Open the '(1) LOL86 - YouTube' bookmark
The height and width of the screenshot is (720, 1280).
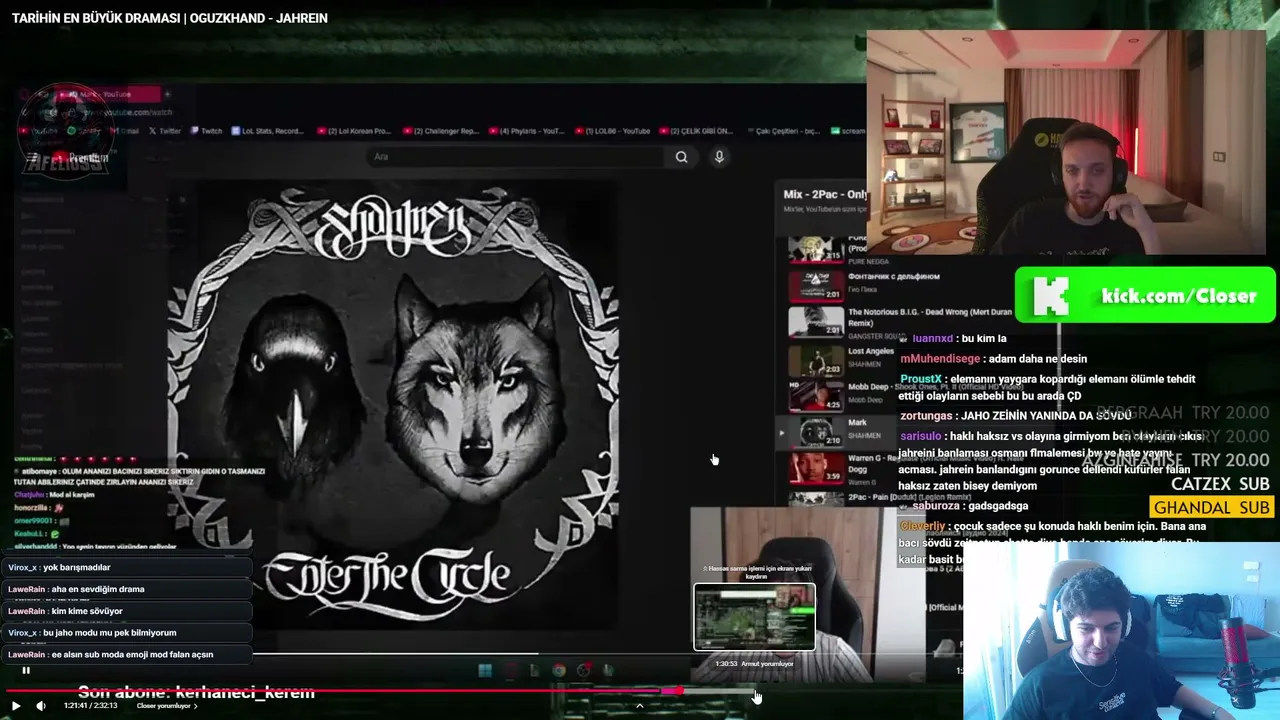[612, 131]
